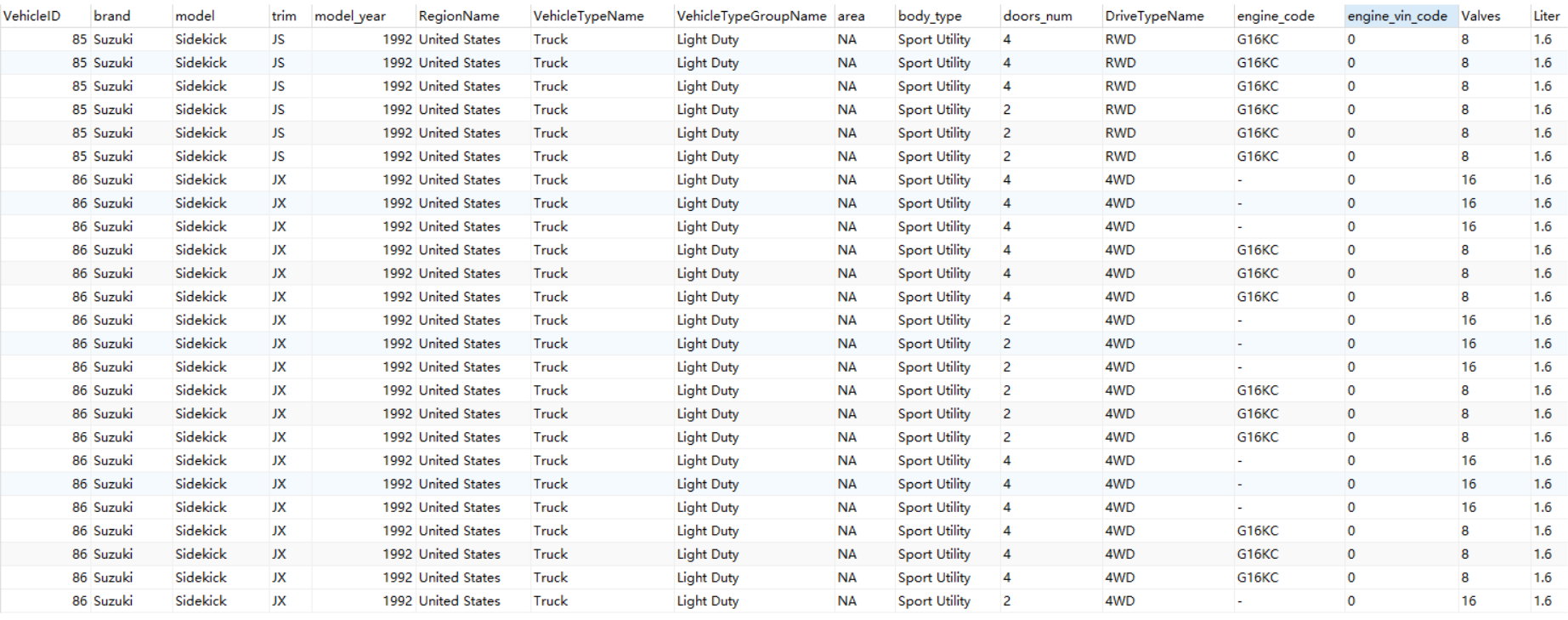1568x620 pixels.
Task: Select the Liter column header
Action: pyautogui.click(x=1546, y=16)
